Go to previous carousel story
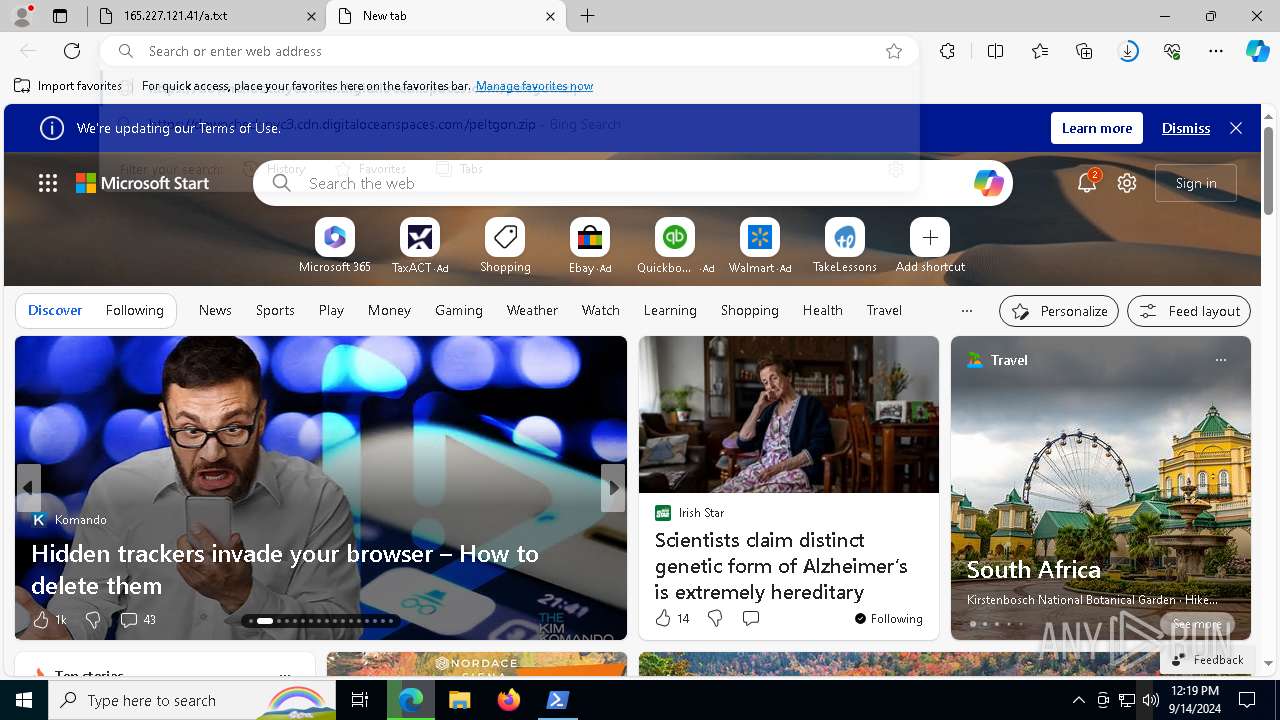This screenshot has height=720, width=1280. coord(28,488)
